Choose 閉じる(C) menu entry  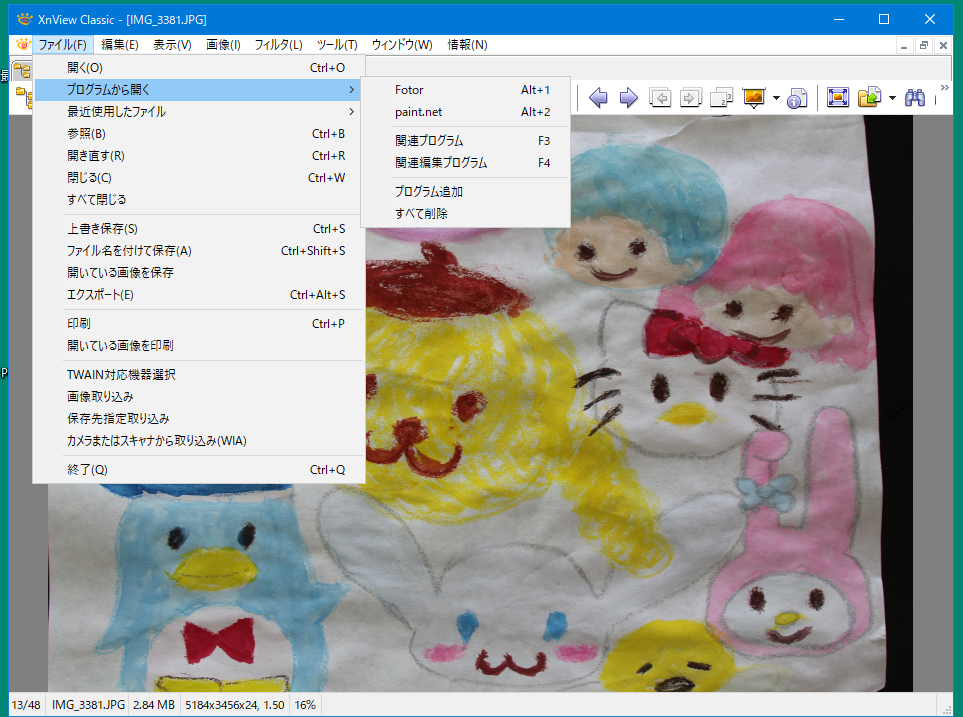coord(198,178)
